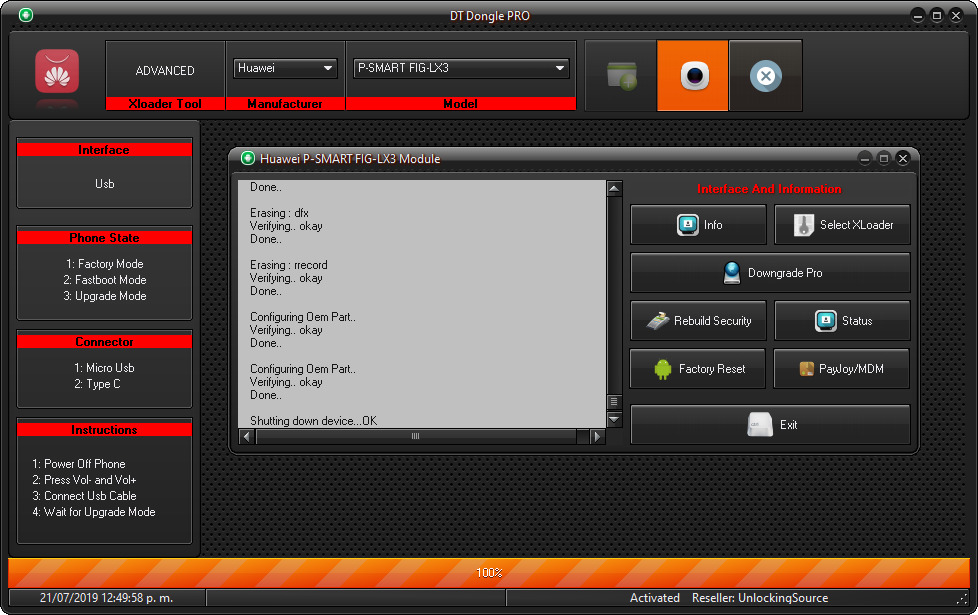The width and height of the screenshot is (978, 615).
Task: Click the 'Interface And Information' heading
Action: click(769, 189)
